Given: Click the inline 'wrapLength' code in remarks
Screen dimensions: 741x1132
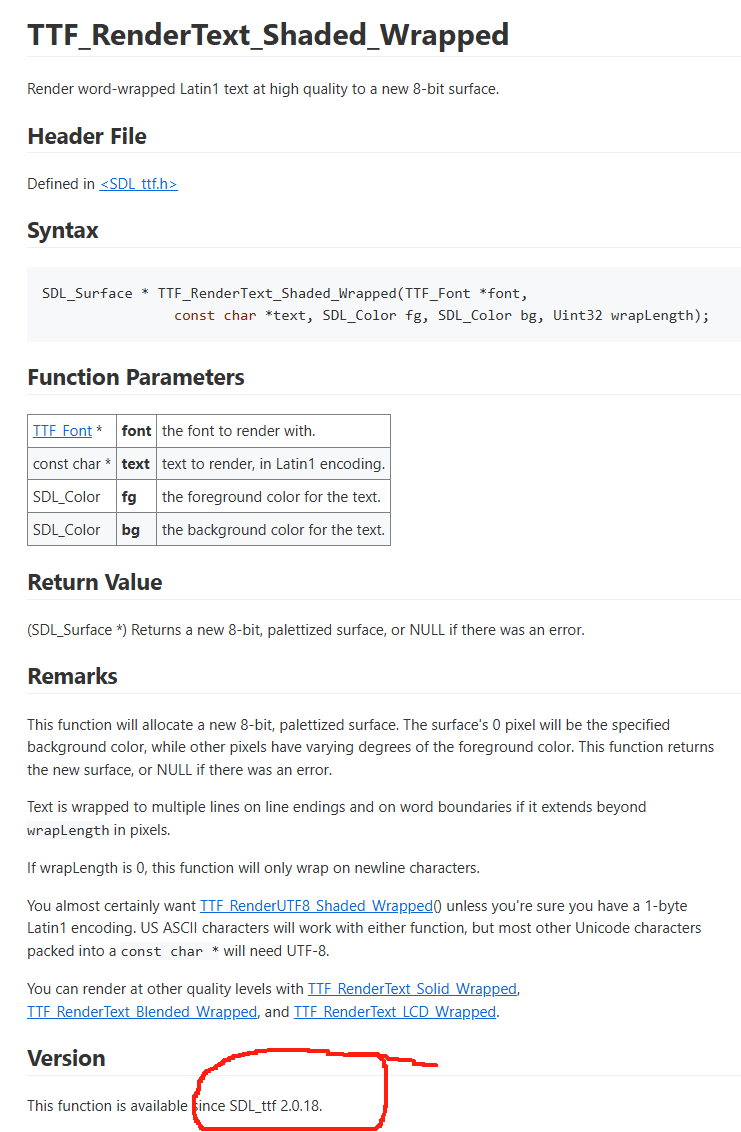Looking at the screenshot, I should coord(68,830).
